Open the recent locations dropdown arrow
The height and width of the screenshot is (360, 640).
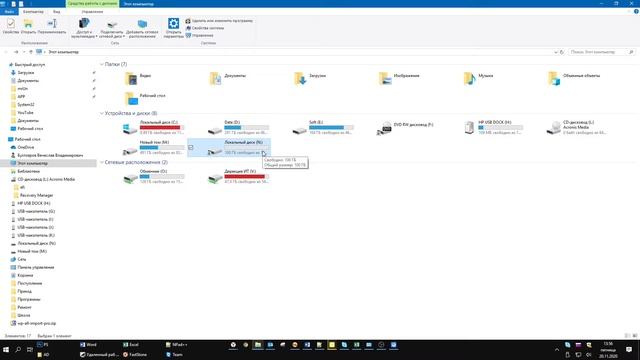[x=24, y=52]
